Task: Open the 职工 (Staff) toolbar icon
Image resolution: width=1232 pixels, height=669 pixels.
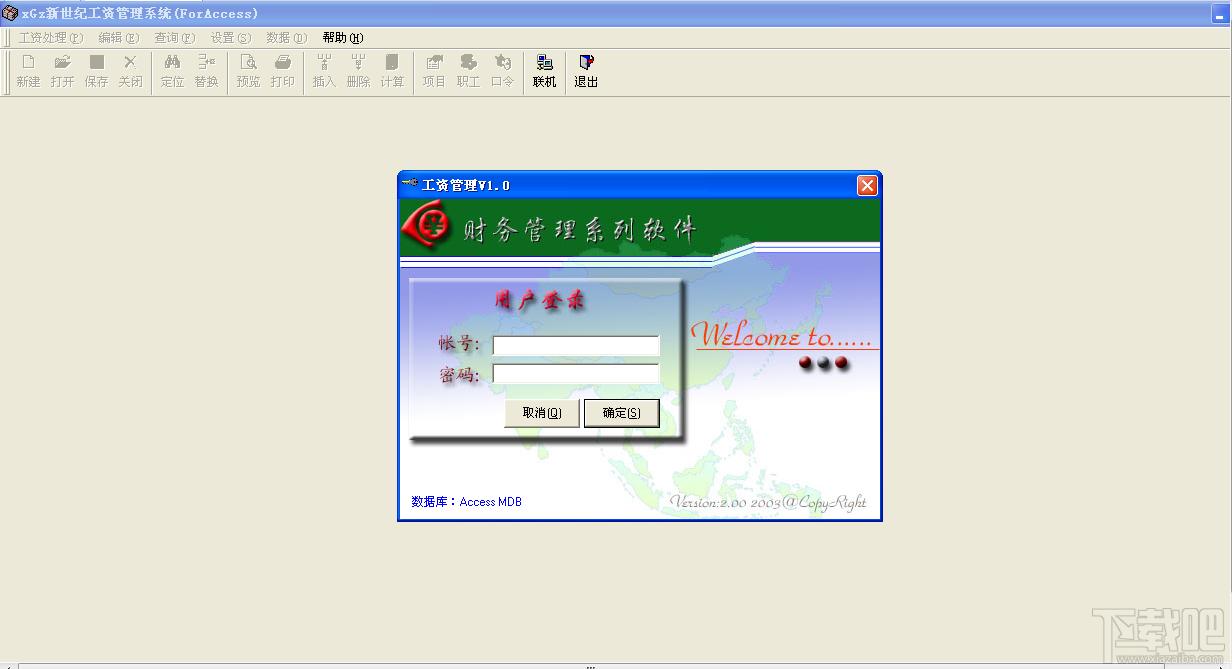Action: pyautogui.click(x=468, y=71)
